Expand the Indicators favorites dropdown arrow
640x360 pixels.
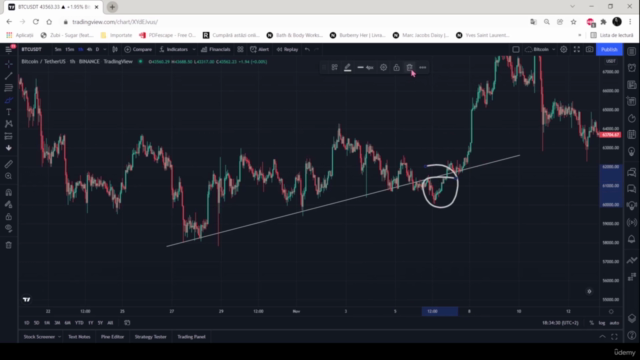pyautogui.click(x=193, y=49)
